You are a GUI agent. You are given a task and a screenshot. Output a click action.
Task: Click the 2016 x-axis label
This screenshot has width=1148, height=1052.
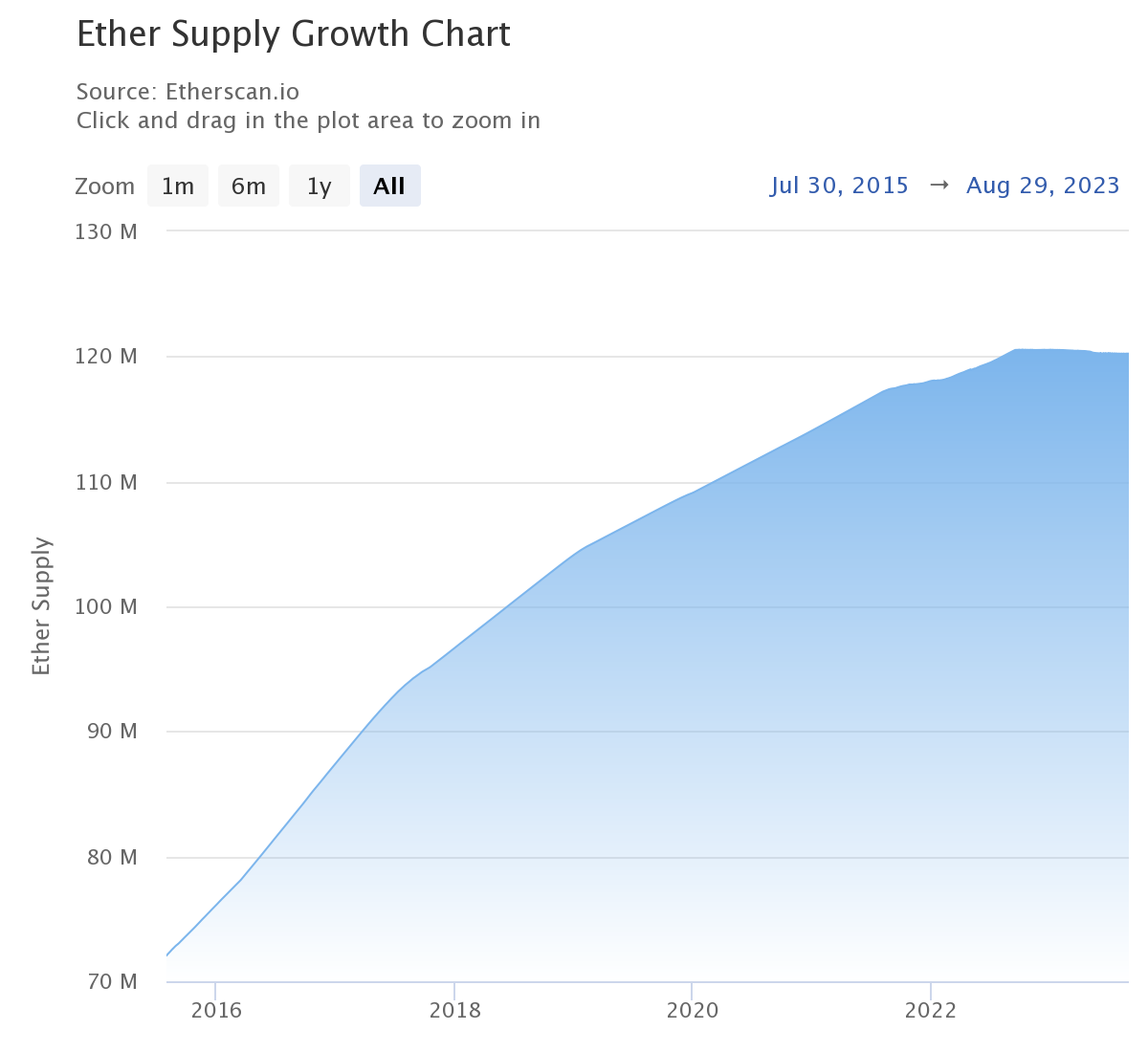[x=216, y=1011]
